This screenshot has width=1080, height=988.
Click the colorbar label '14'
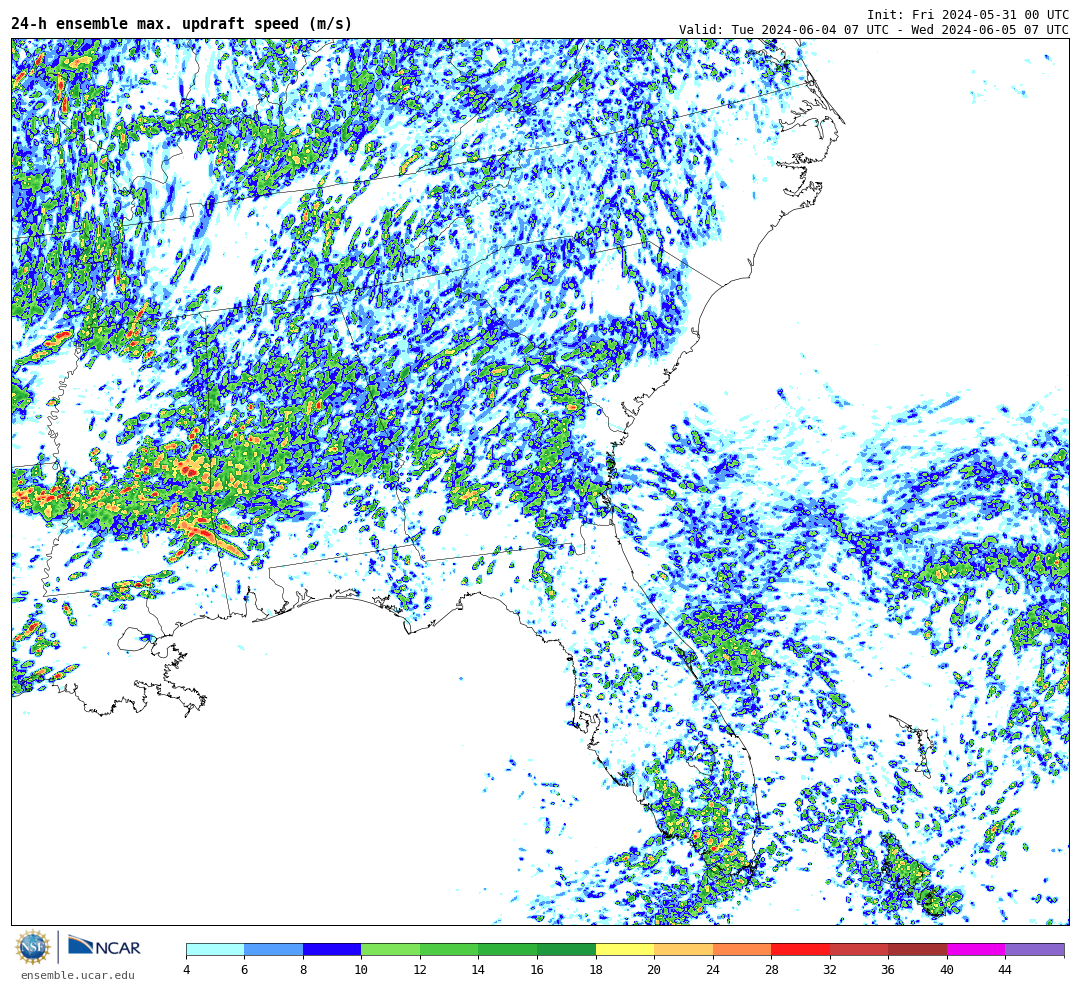[x=478, y=970]
